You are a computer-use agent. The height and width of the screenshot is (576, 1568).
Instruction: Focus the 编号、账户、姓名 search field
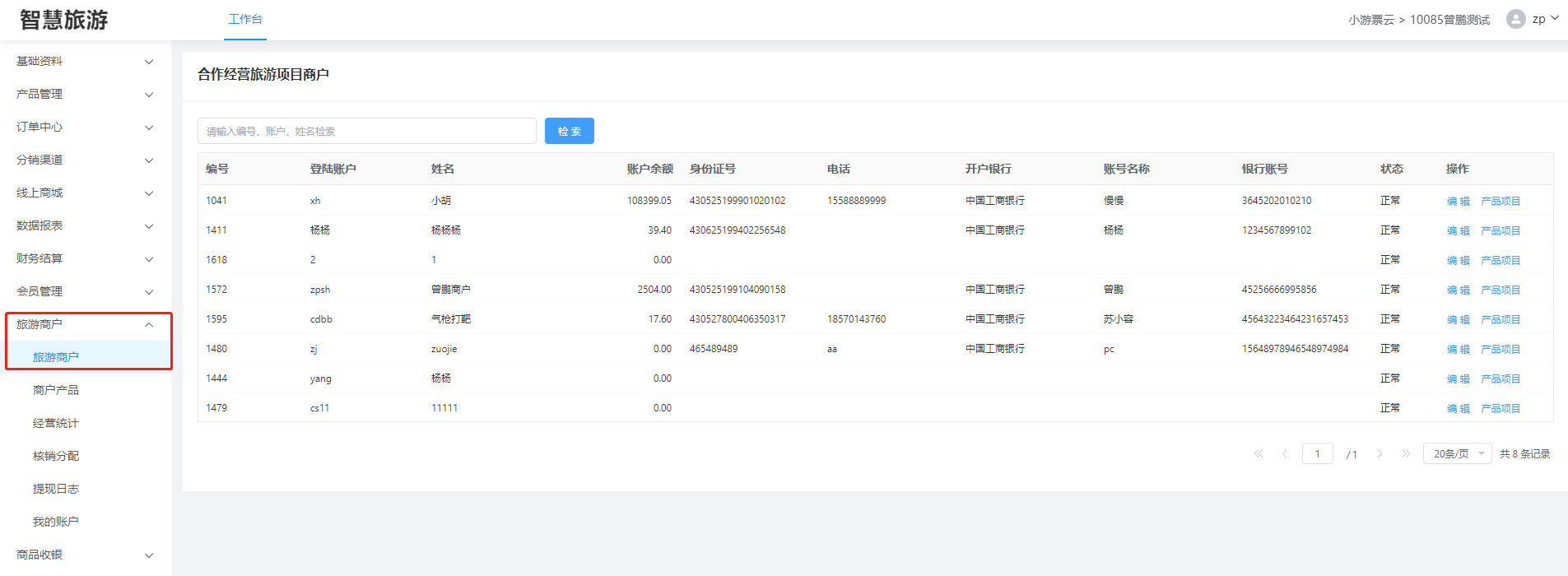[366, 132]
